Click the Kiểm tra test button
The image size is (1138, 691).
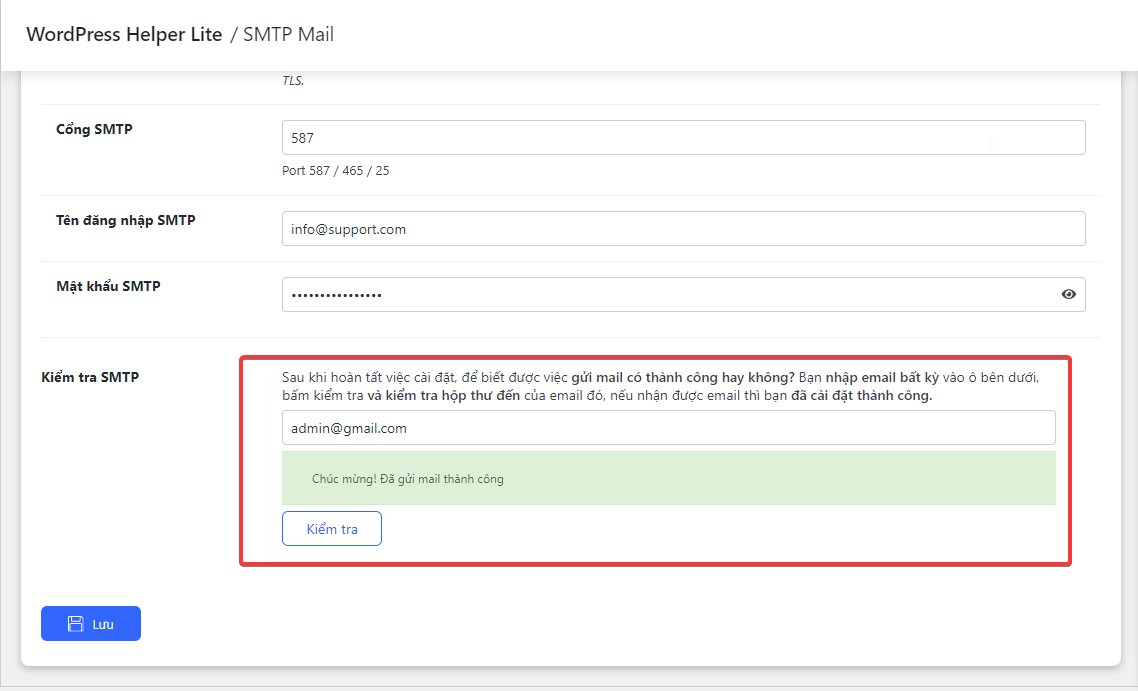click(x=331, y=529)
